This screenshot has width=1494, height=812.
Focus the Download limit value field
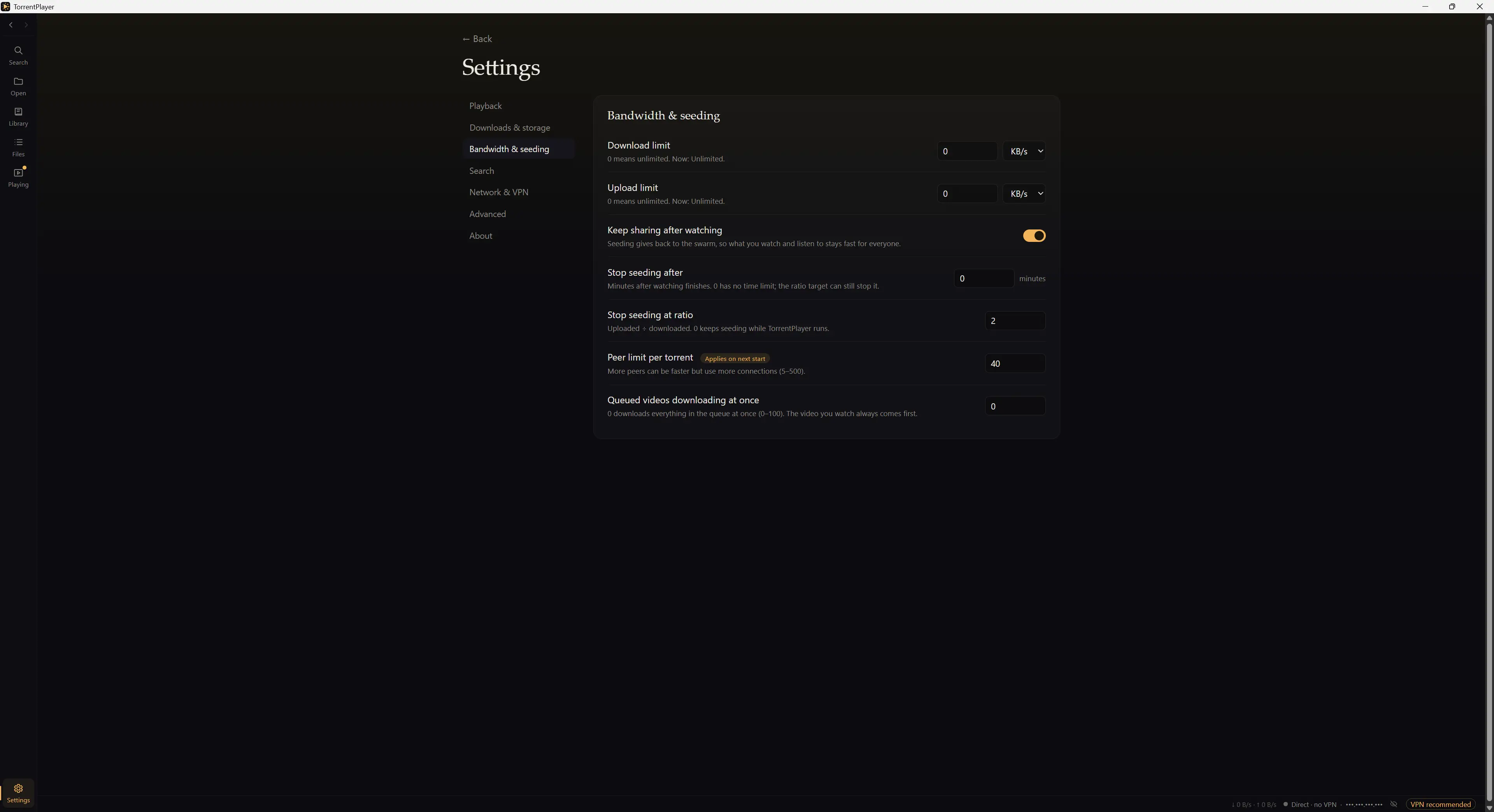click(x=967, y=151)
